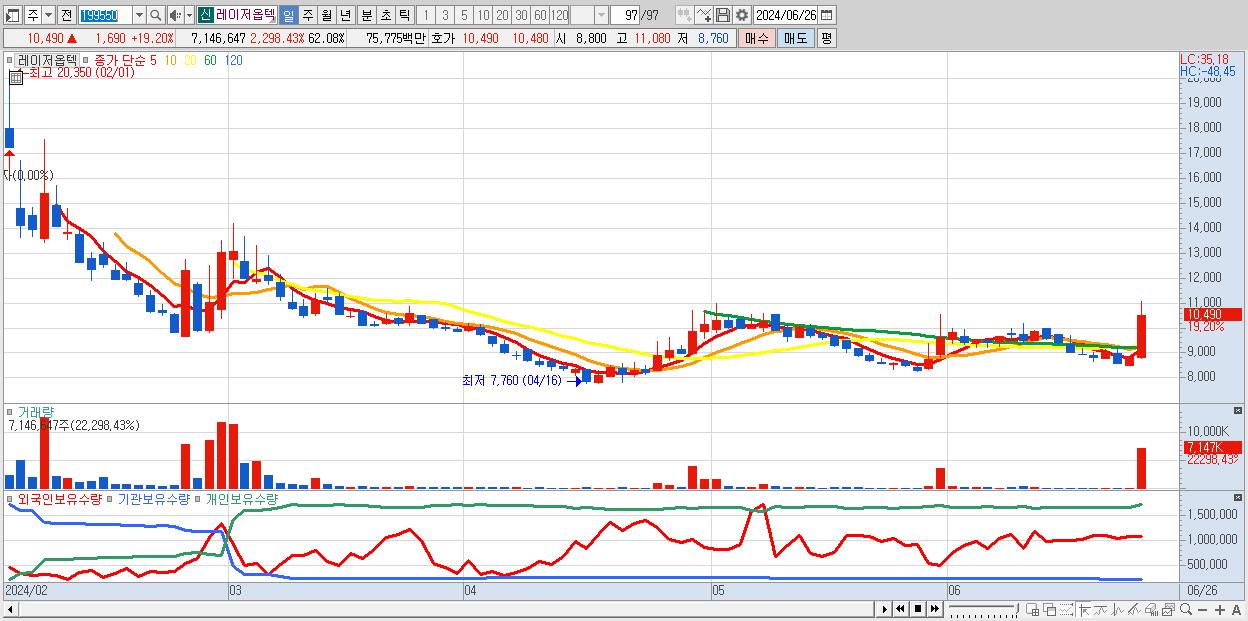Viewport: 1248px width, 621px height.
Task: Open the dropdown arrow beside speaker icon
Action: coord(188,15)
